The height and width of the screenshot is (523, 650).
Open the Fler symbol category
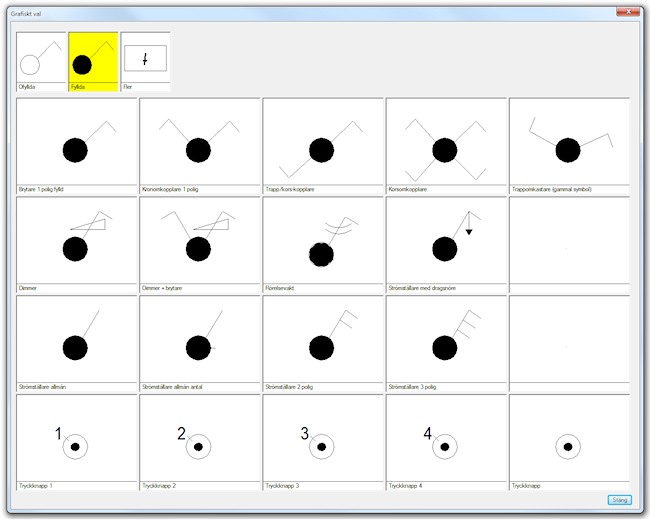tap(145, 60)
